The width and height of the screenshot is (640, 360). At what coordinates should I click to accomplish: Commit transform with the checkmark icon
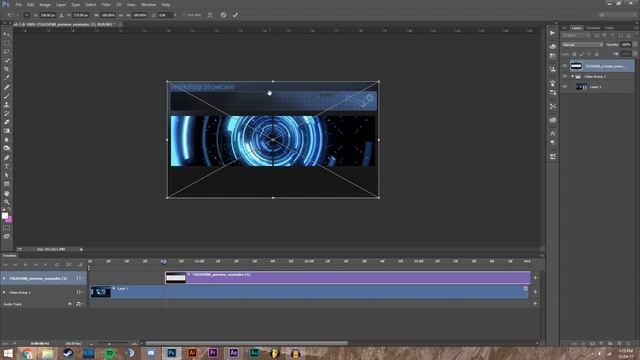click(235, 15)
